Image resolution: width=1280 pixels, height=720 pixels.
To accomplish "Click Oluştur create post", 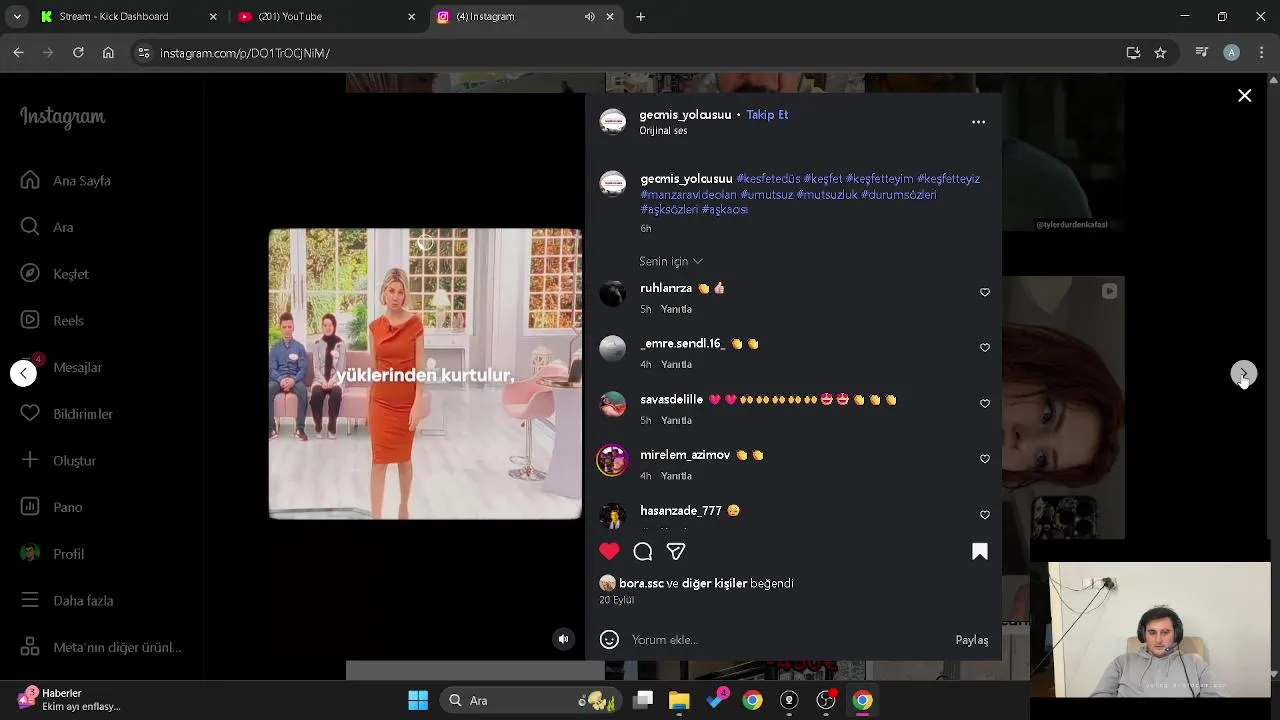I will (59, 461).
